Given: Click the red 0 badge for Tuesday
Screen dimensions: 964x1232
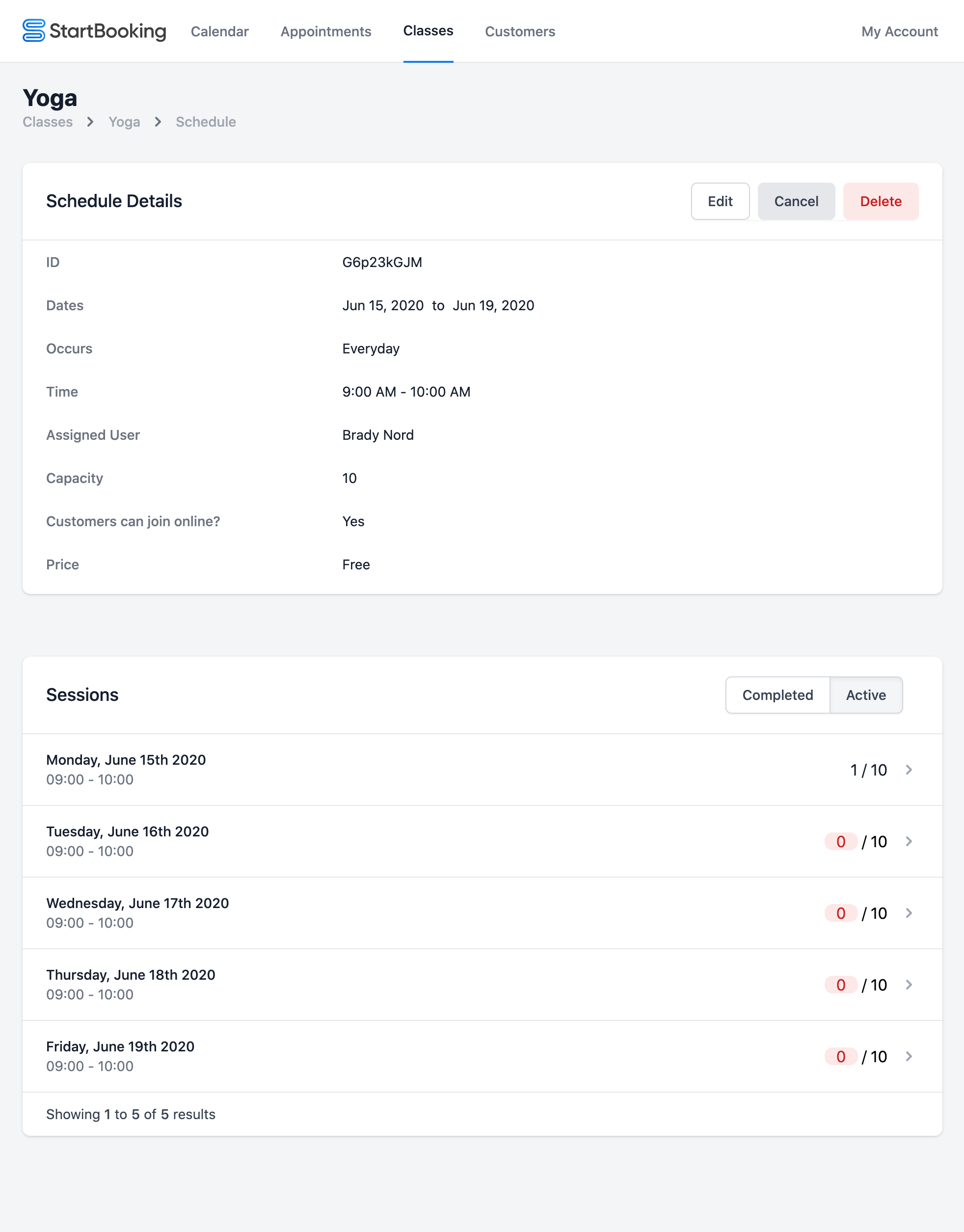Looking at the screenshot, I should pyautogui.click(x=841, y=841).
